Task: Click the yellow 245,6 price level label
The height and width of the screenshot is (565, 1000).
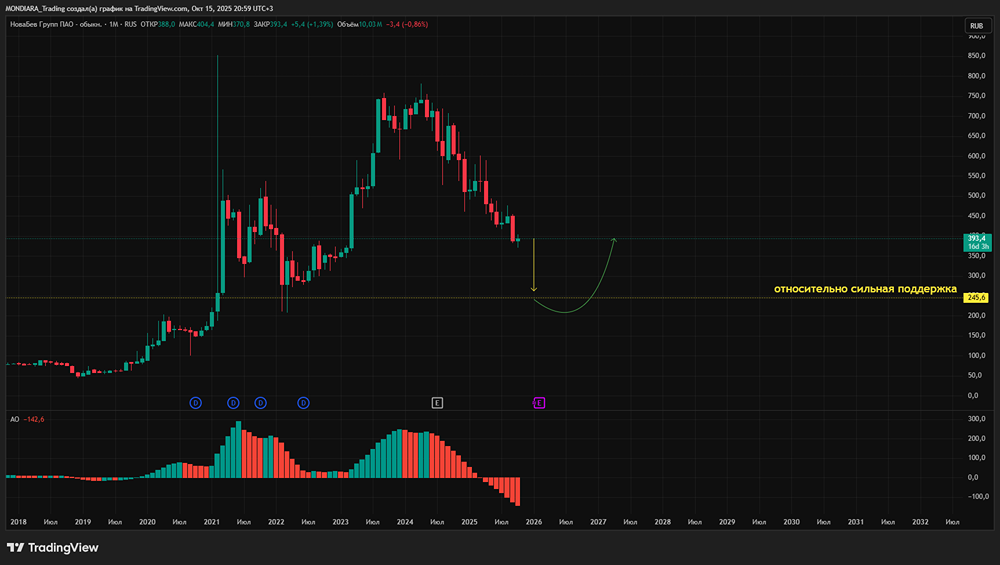Action: tap(976, 298)
